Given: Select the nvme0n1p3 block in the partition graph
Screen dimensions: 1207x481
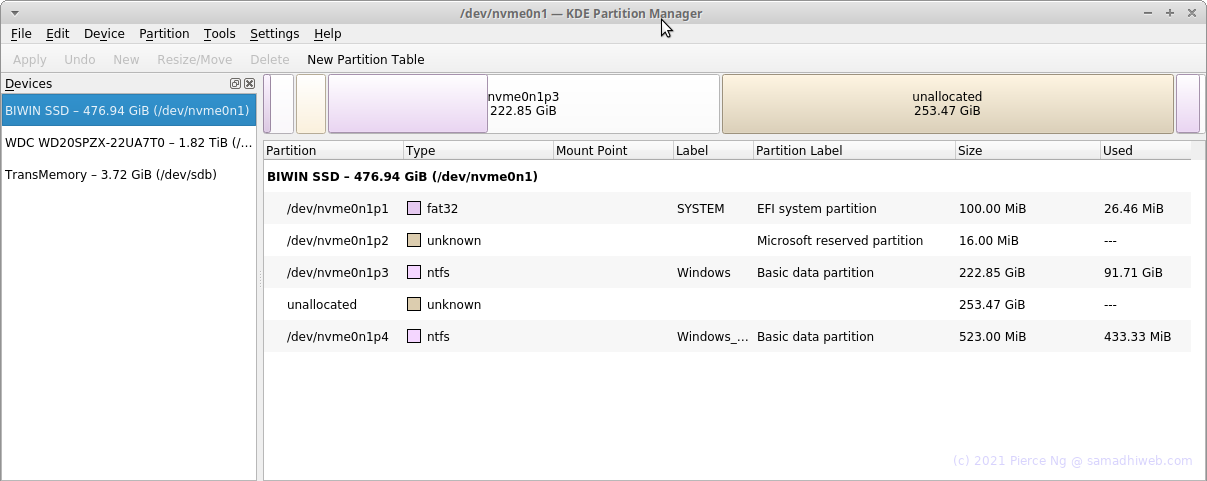Looking at the screenshot, I should [523, 104].
